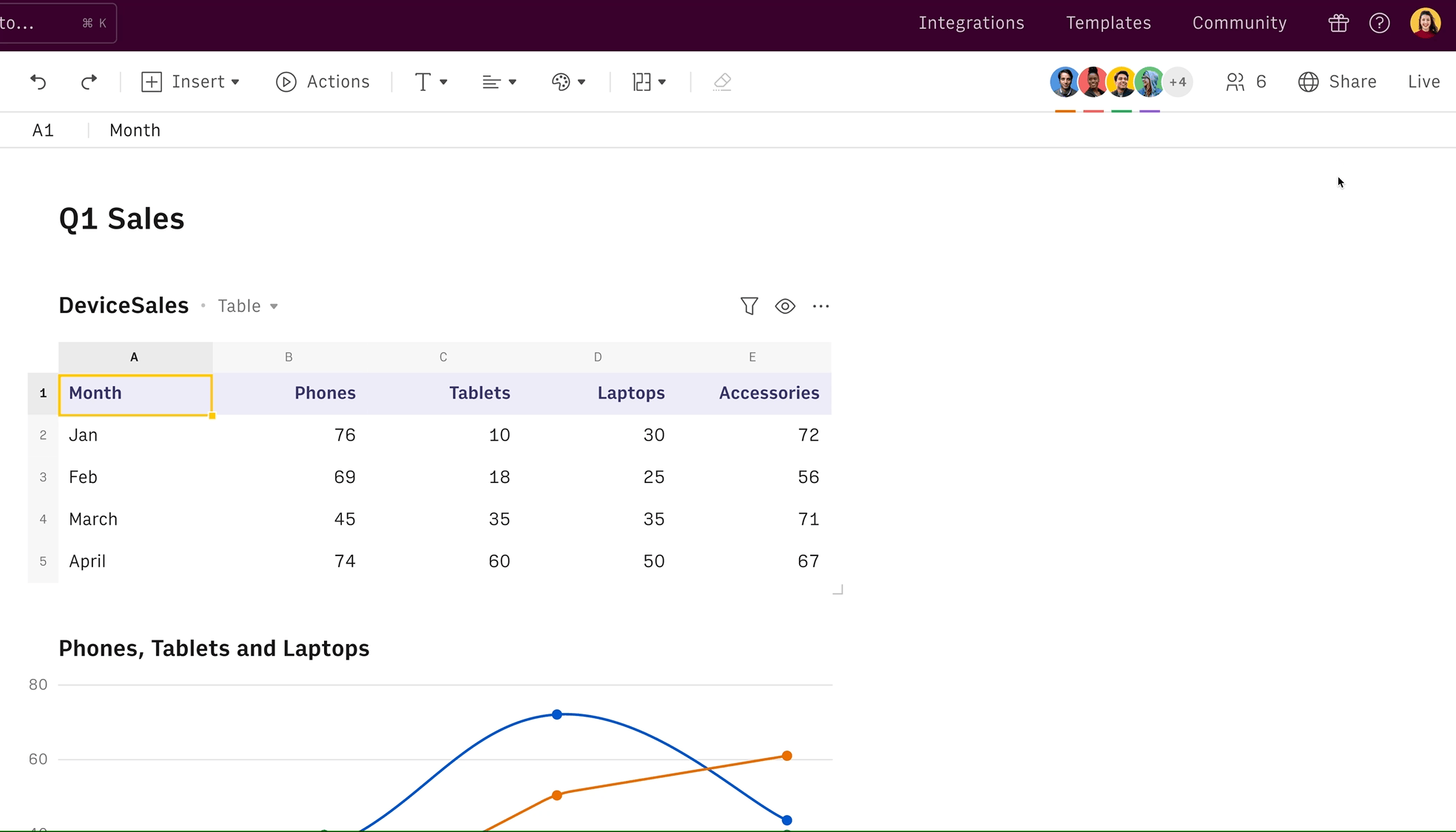Open the gift box icon

click(1338, 23)
